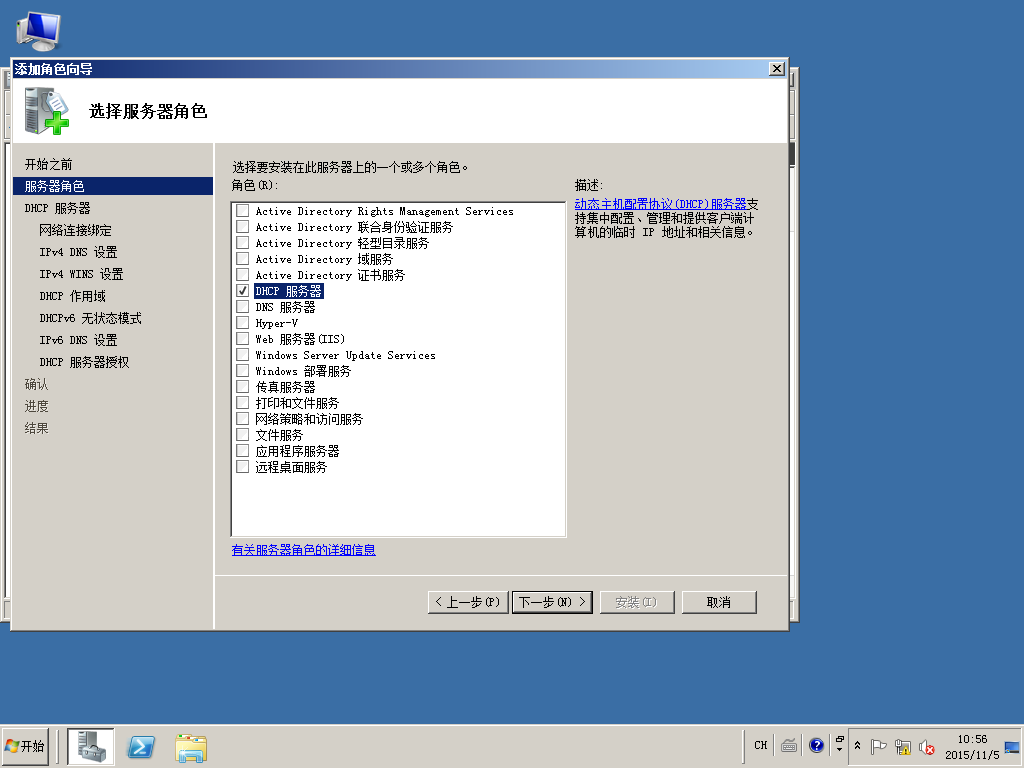The image size is (1024, 768).
Task: Open DHCPv6 无状态模式 wizard step
Action: [x=90, y=318]
